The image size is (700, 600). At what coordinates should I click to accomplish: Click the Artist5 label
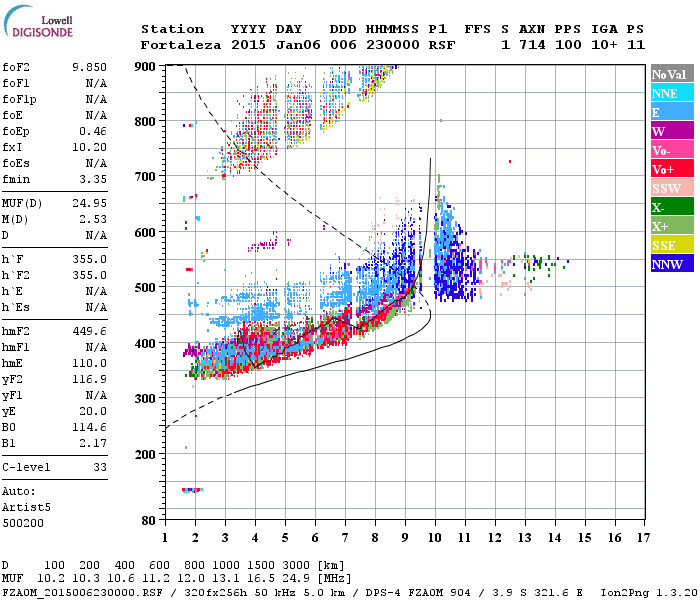tap(26, 508)
